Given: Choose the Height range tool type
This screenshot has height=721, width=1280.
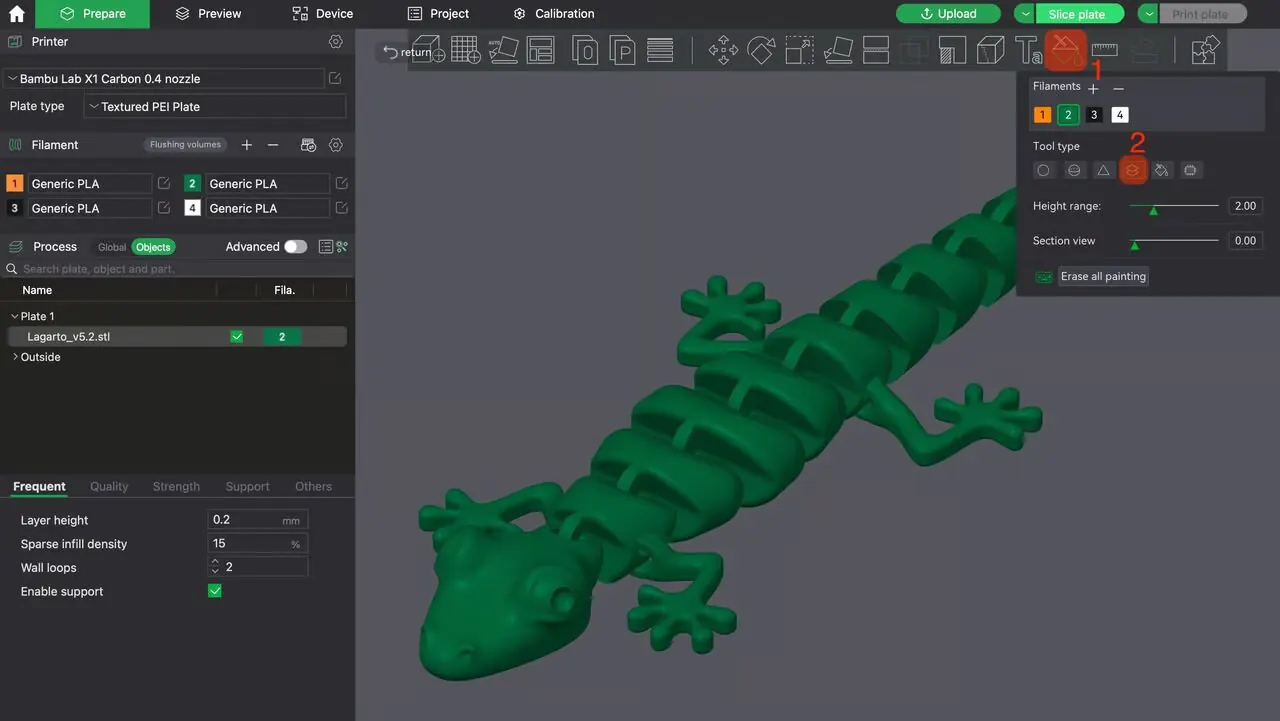Looking at the screenshot, I should (1132, 170).
